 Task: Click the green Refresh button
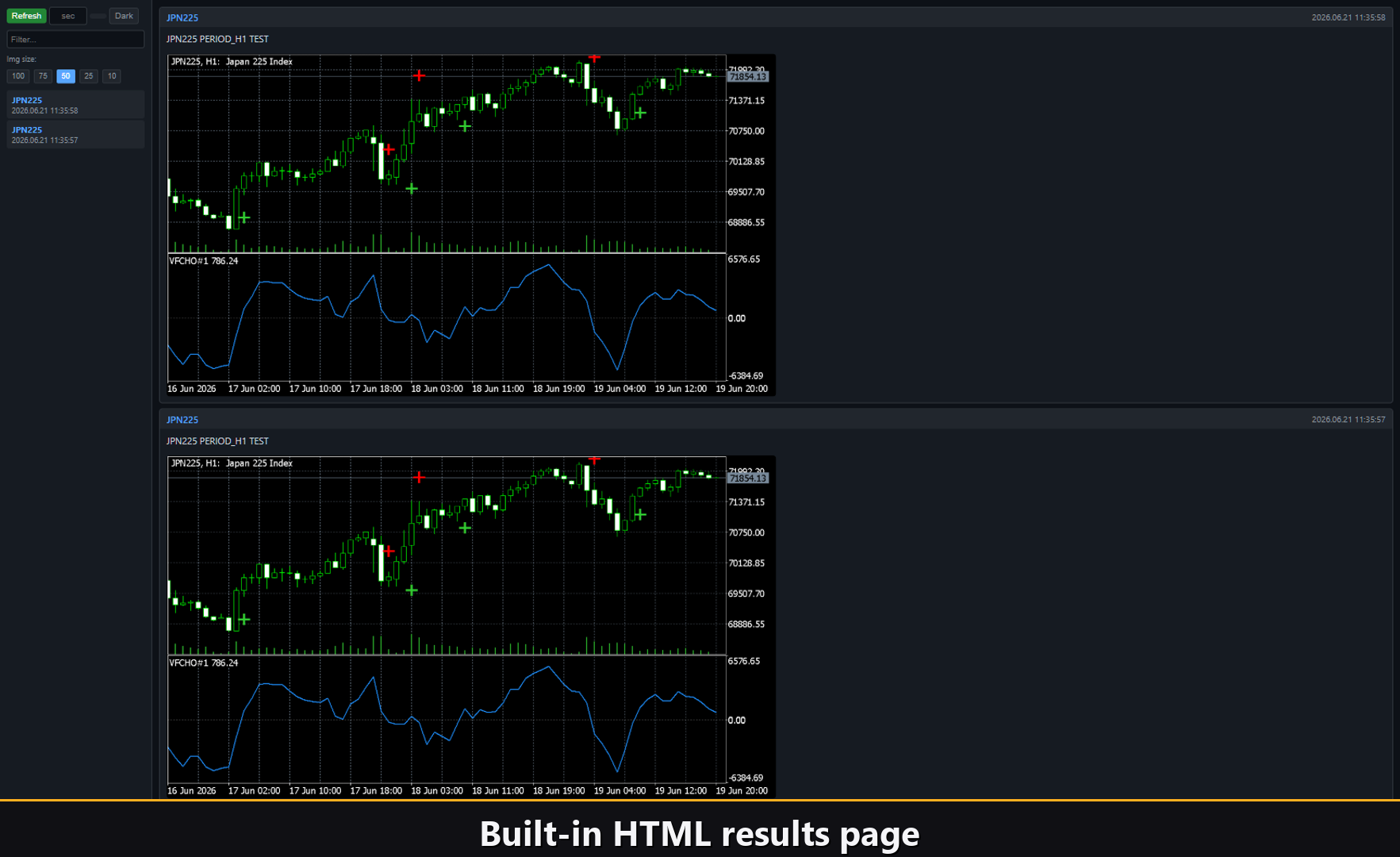point(26,16)
